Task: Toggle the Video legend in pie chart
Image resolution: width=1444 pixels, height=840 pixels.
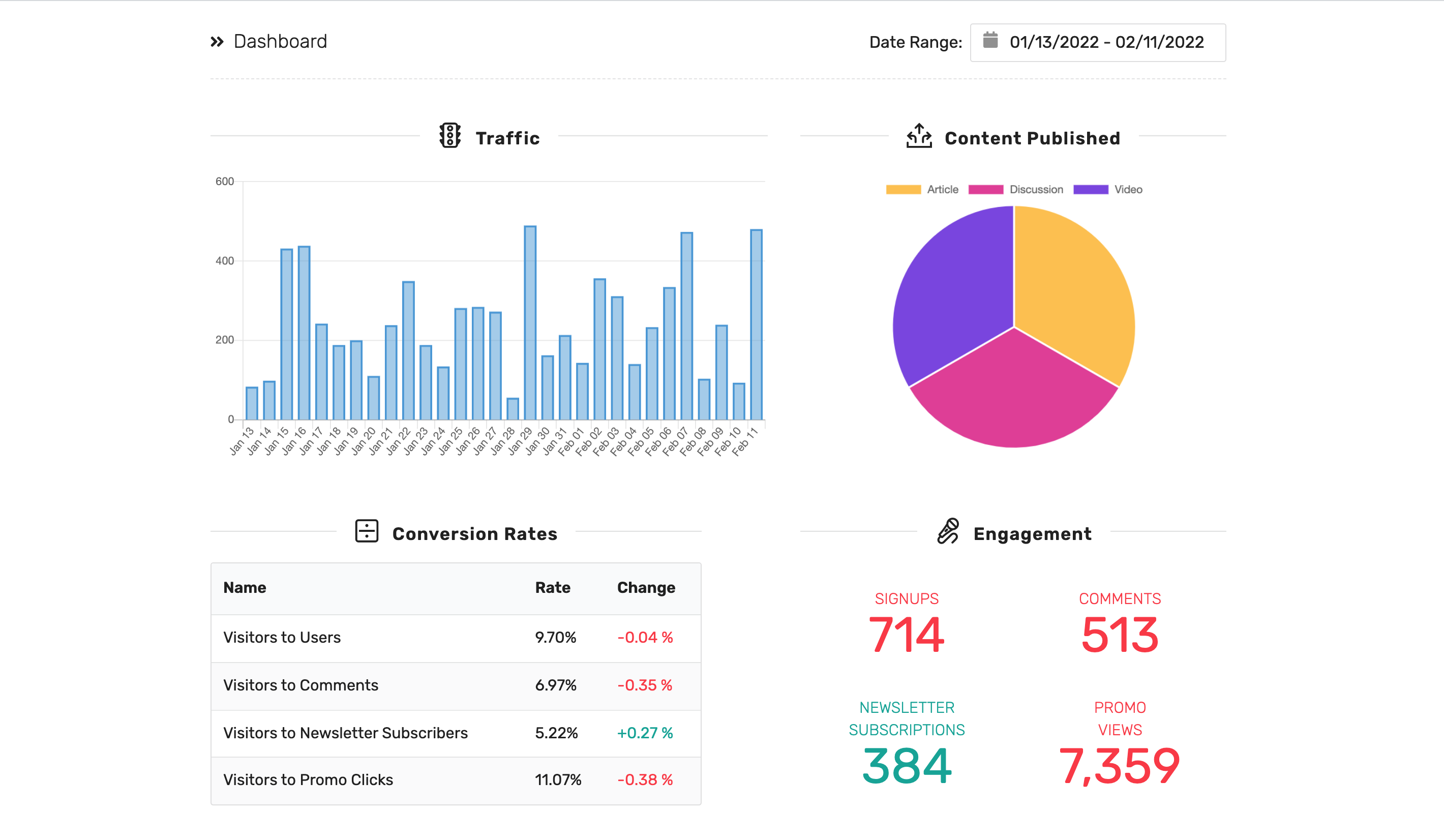Action: (1107, 190)
